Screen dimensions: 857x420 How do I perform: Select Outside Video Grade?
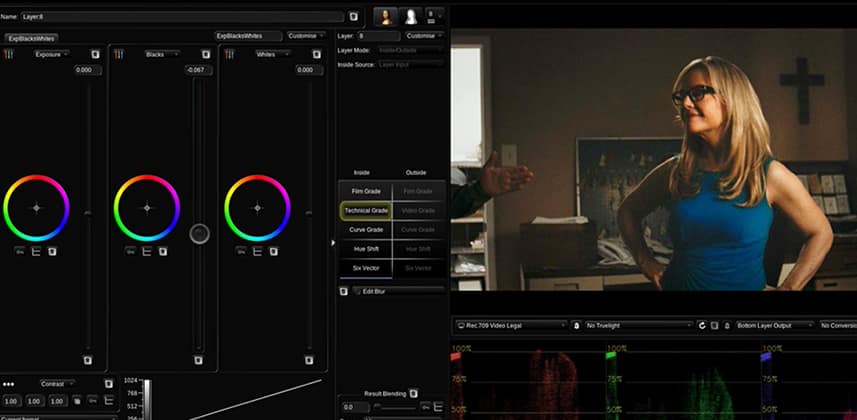418,211
